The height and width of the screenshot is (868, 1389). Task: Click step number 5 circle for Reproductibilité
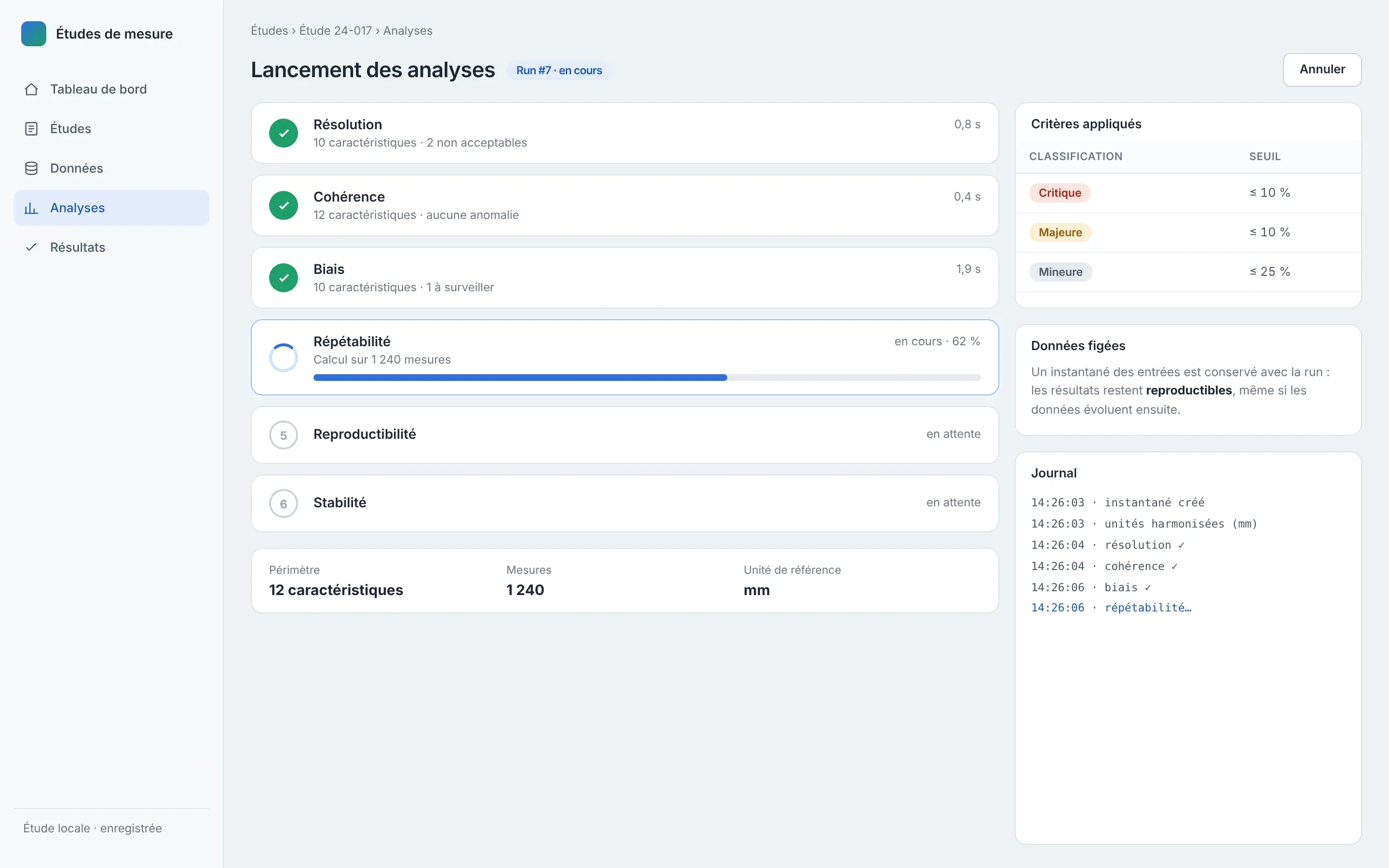pyautogui.click(x=284, y=435)
